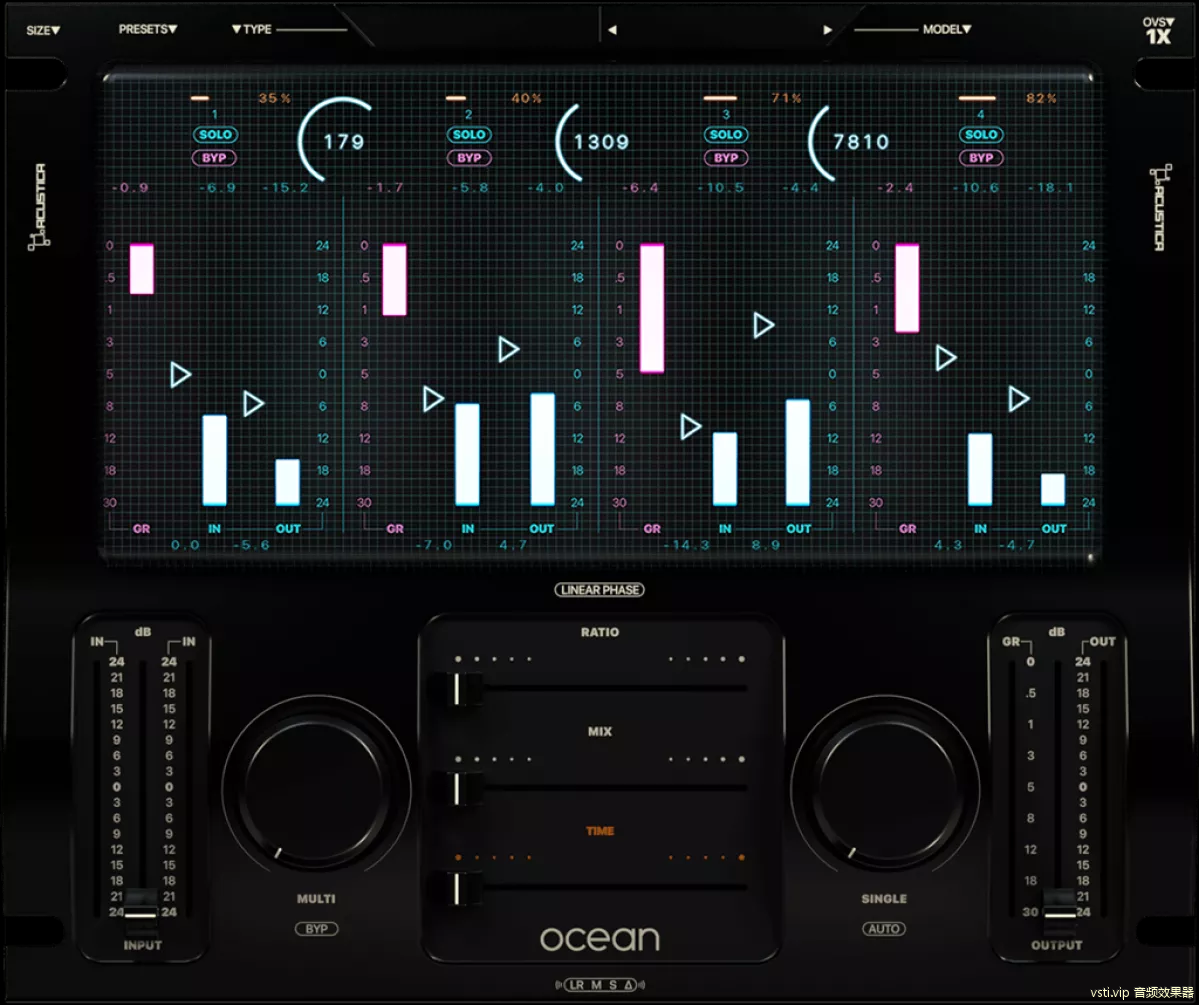Click band 1 amount value 35 %
The image size is (1199, 1005).
[x=275, y=98]
